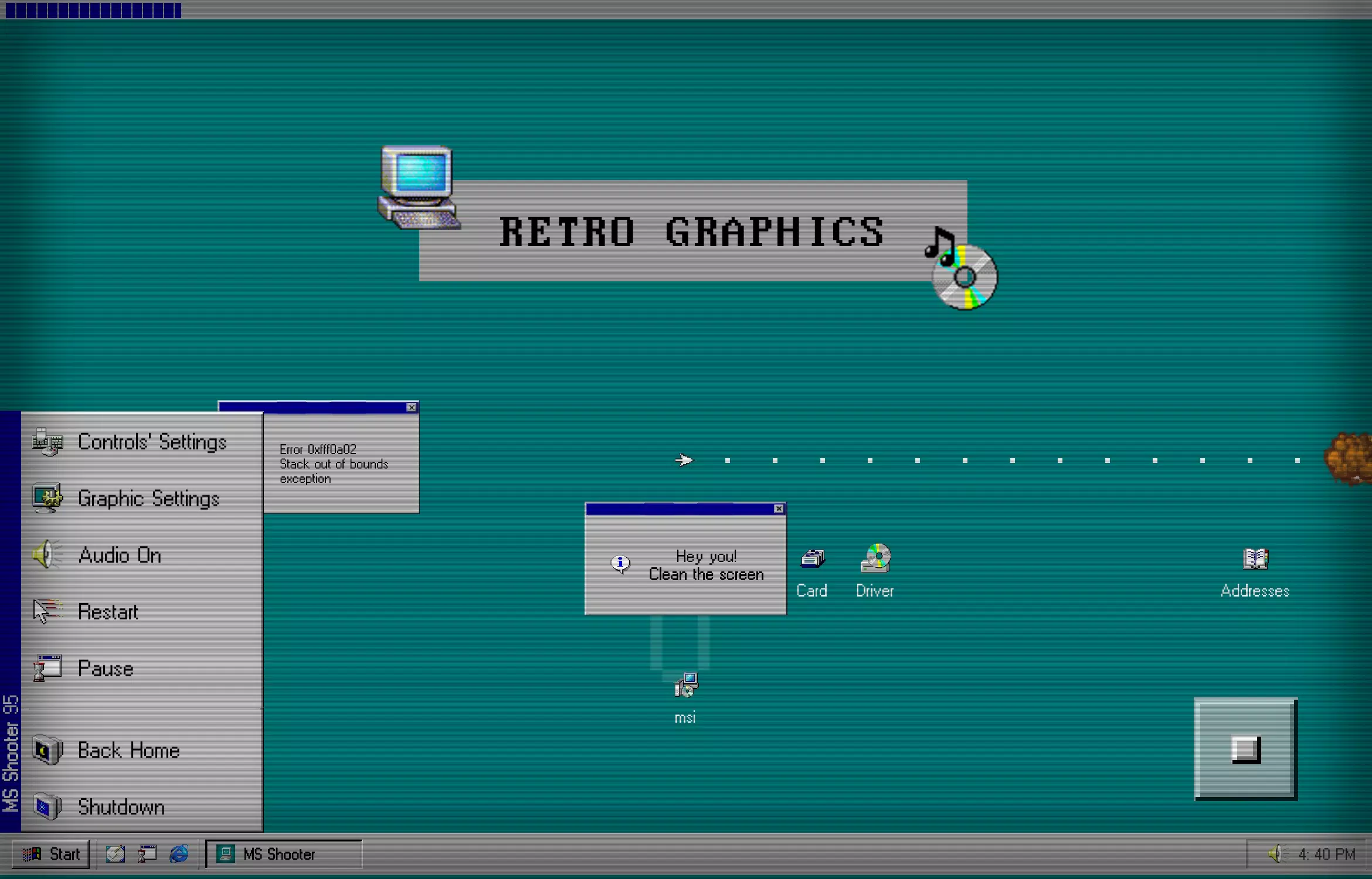
Task: Click the Internet Explorer taskbar icon
Action: 179,854
